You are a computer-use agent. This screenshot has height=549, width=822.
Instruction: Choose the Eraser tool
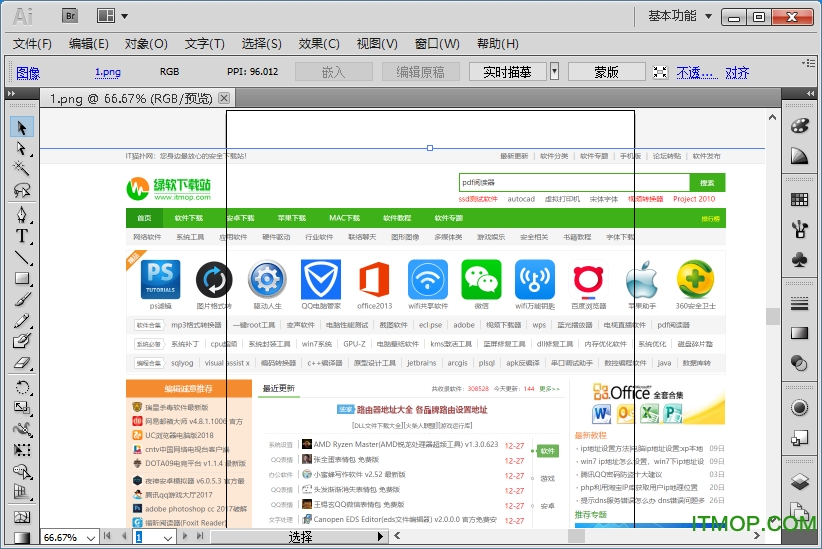(21, 362)
